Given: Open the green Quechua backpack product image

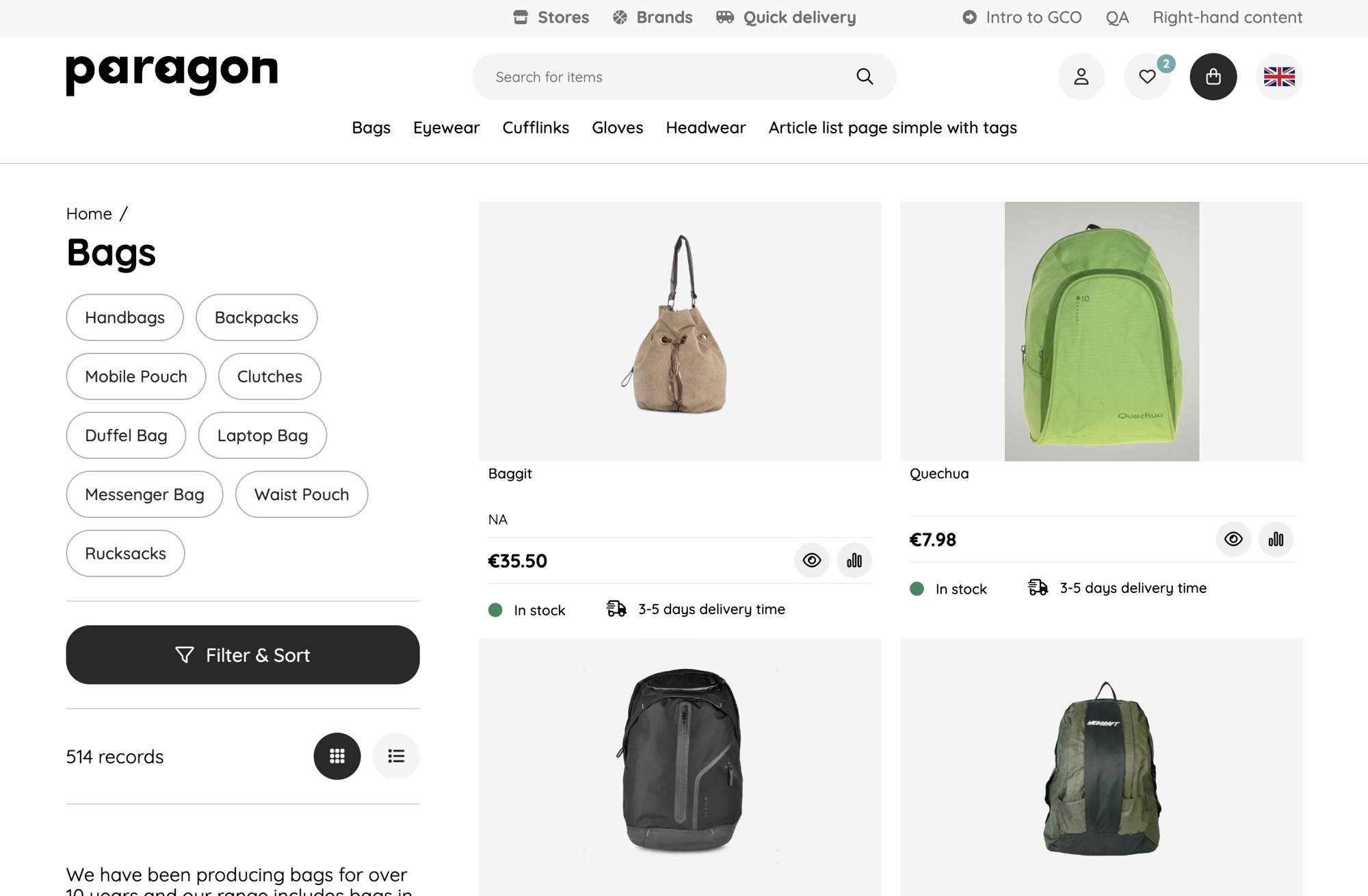Looking at the screenshot, I should click(x=1101, y=331).
